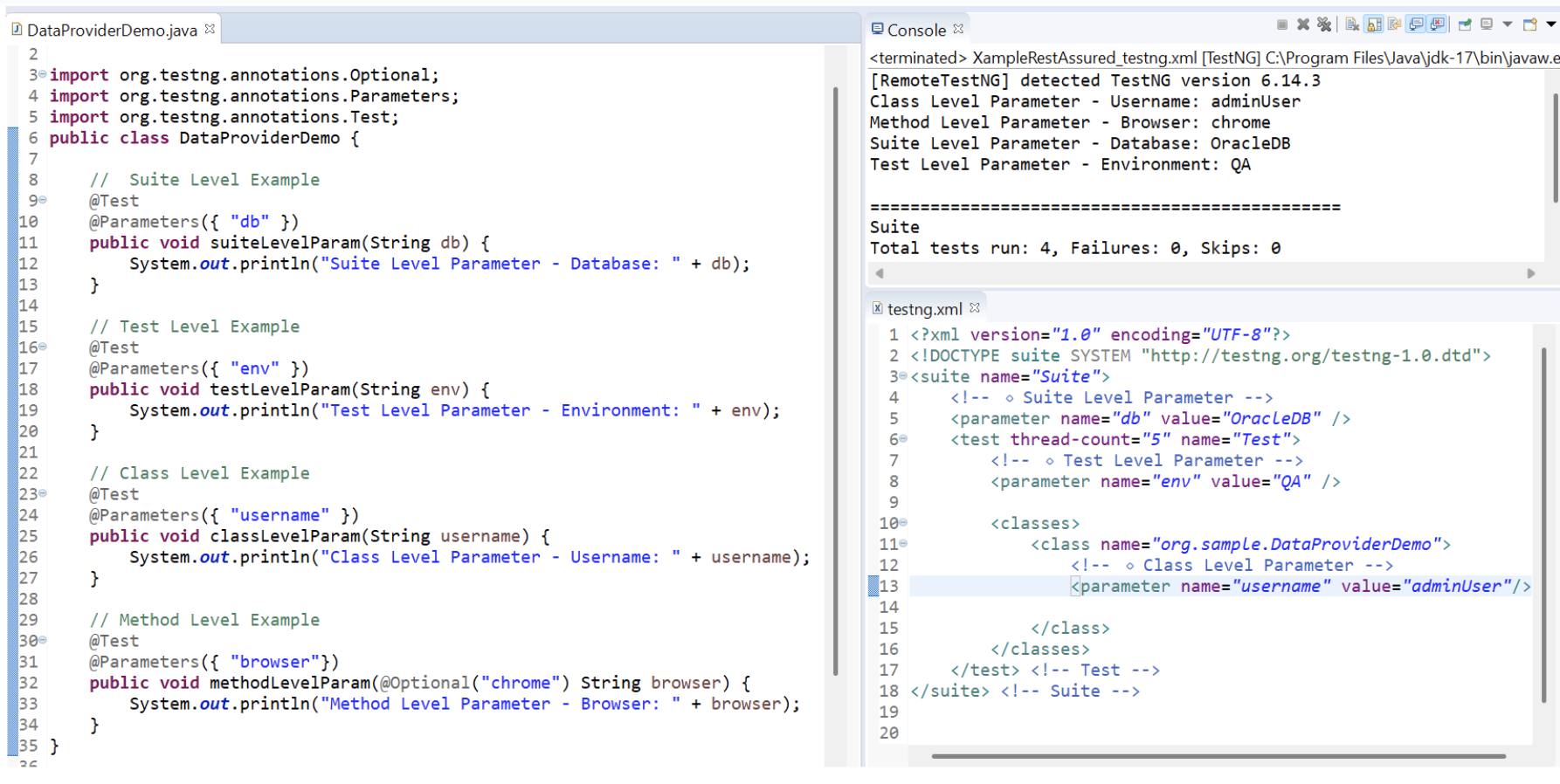The width and height of the screenshot is (1560, 784).
Task: Click Open Console icon
Action: point(1529,24)
